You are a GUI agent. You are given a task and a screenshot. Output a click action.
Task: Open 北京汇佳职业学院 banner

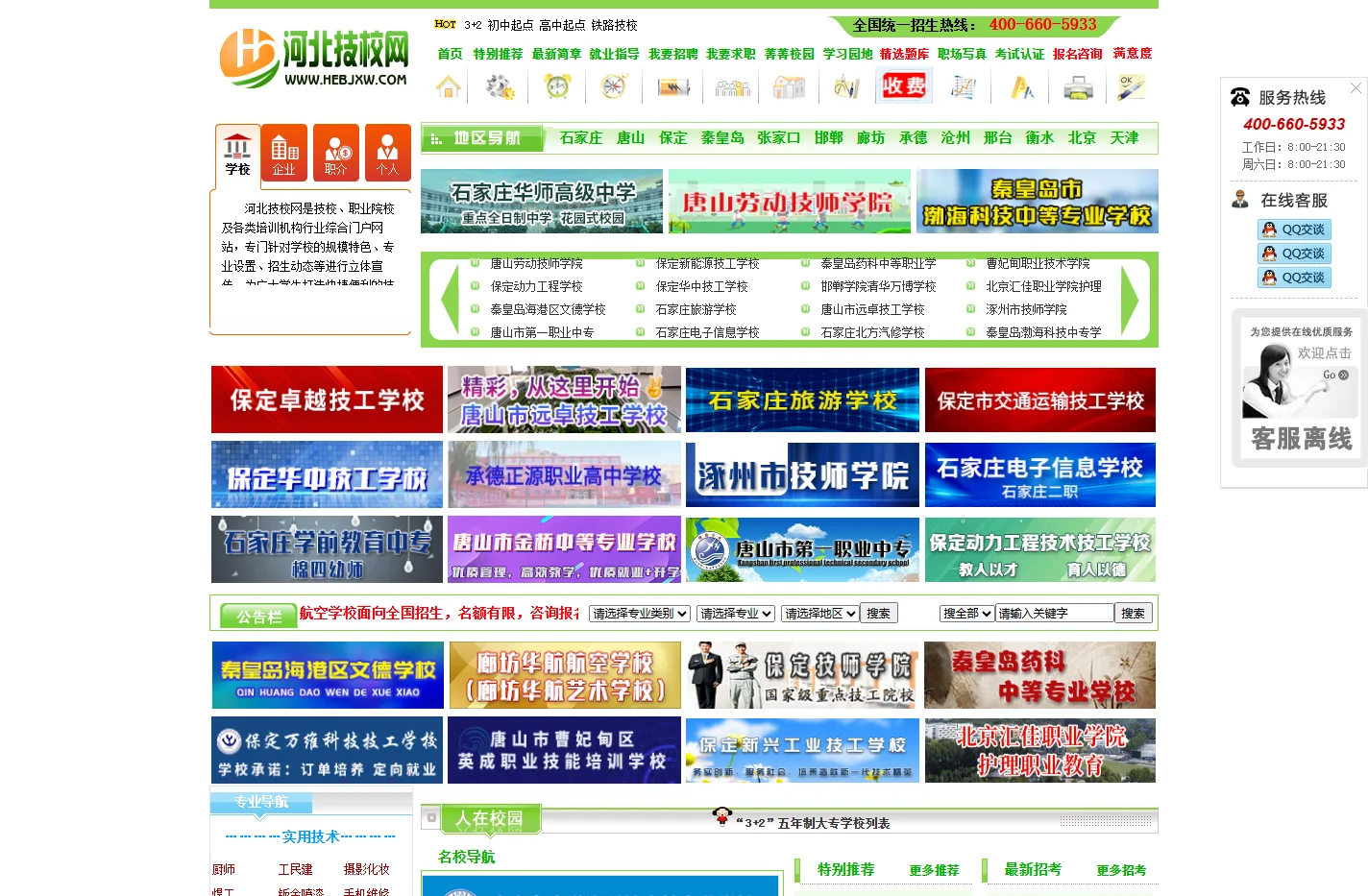[1040, 750]
